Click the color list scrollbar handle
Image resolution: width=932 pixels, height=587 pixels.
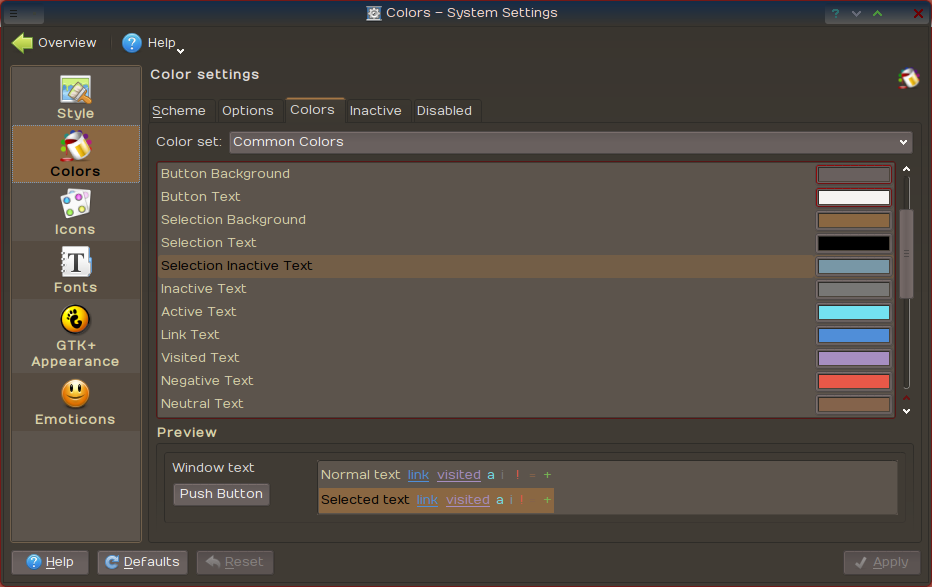pos(906,254)
